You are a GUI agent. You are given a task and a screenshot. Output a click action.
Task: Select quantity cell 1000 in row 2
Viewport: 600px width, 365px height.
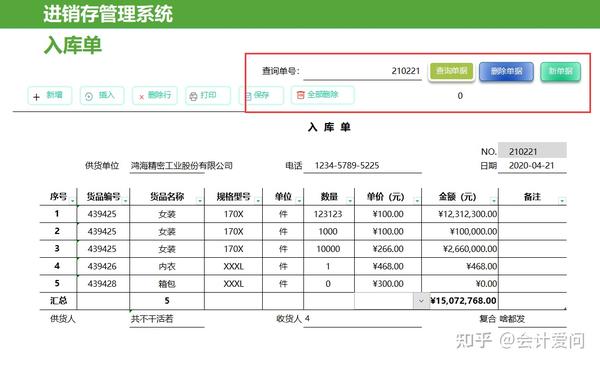(x=328, y=231)
